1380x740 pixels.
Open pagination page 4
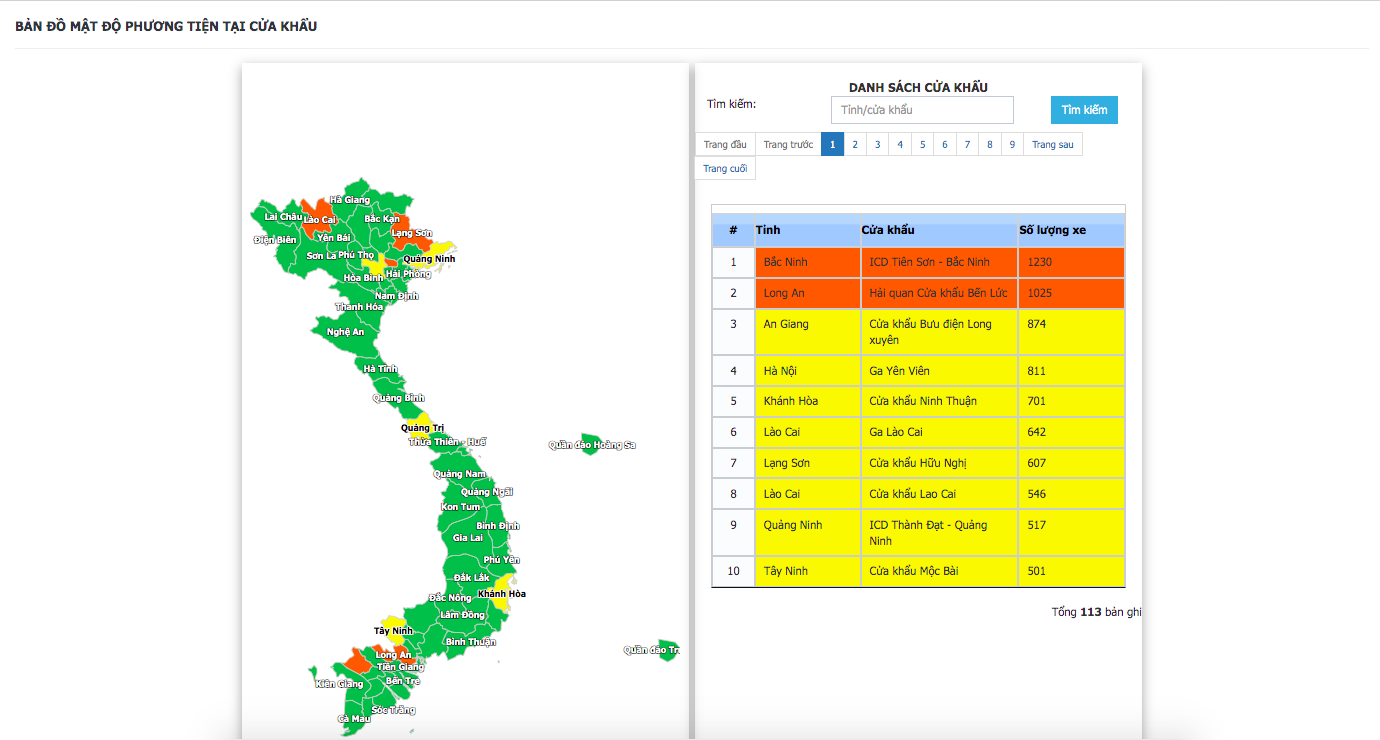point(900,145)
